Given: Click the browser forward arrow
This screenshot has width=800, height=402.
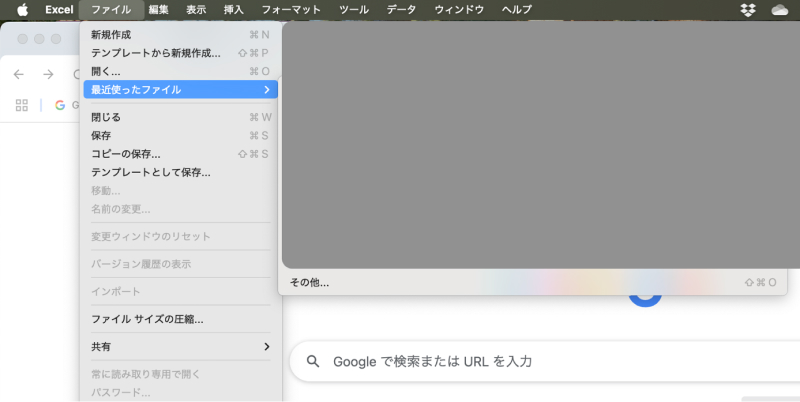Looking at the screenshot, I should click(48, 74).
